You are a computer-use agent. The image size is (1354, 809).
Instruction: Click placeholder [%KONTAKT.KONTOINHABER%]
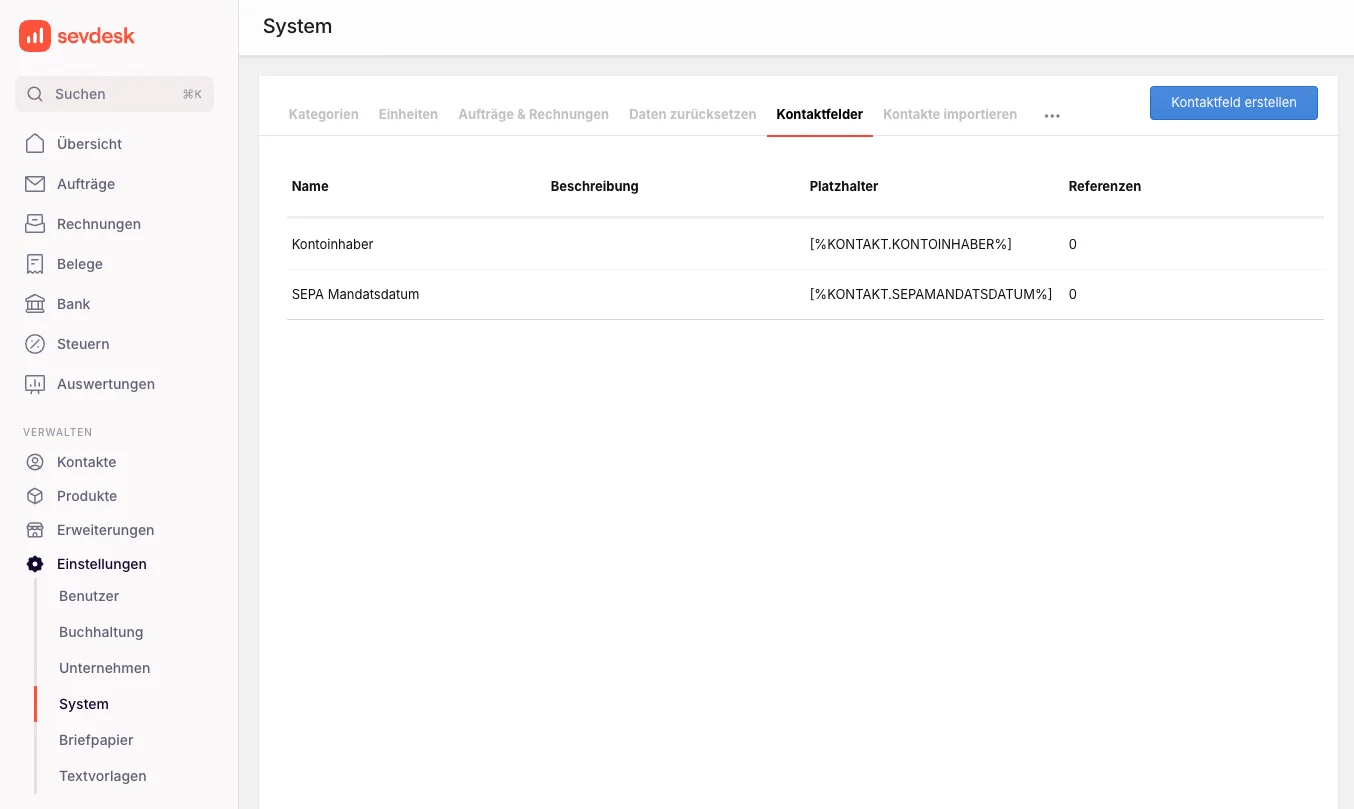[x=911, y=244]
